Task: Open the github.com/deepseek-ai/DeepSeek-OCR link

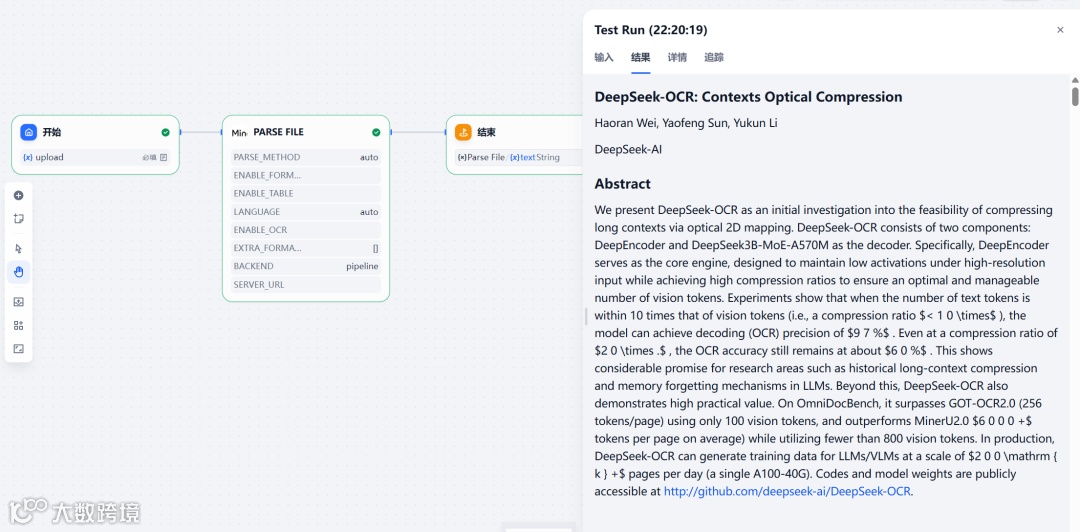Action: [x=787, y=491]
